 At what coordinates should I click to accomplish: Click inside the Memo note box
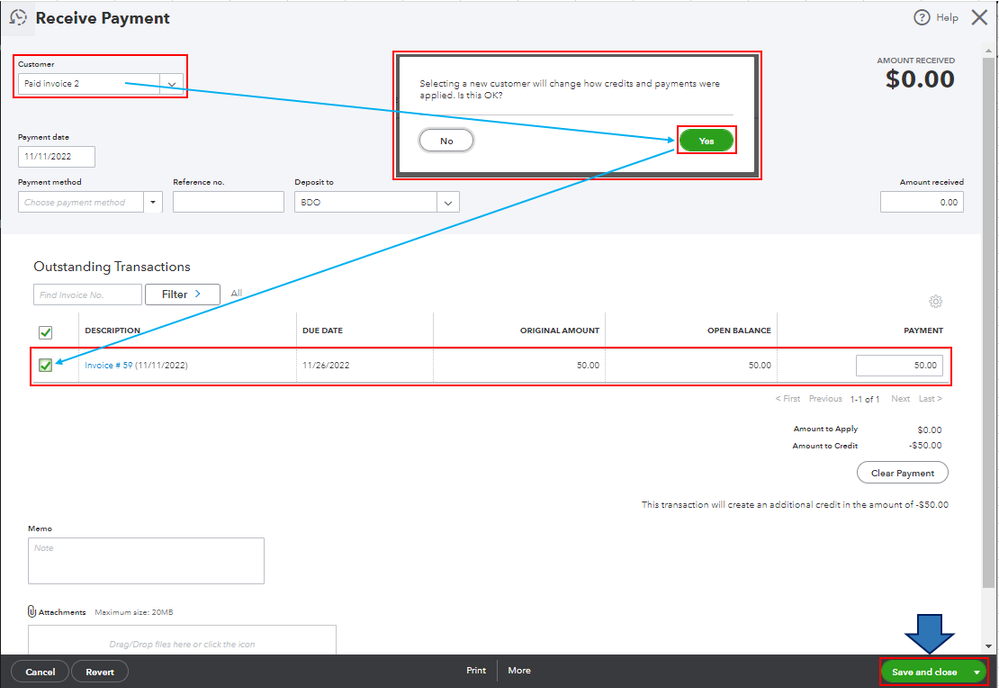(x=146, y=561)
